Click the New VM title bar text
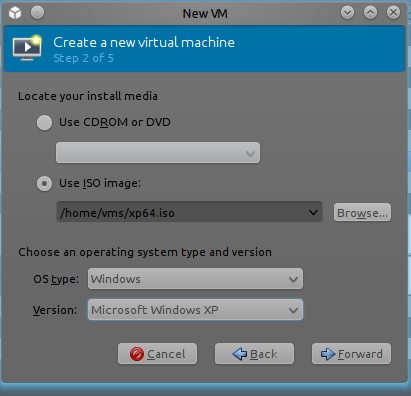This screenshot has height=396, width=411. (205, 14)
